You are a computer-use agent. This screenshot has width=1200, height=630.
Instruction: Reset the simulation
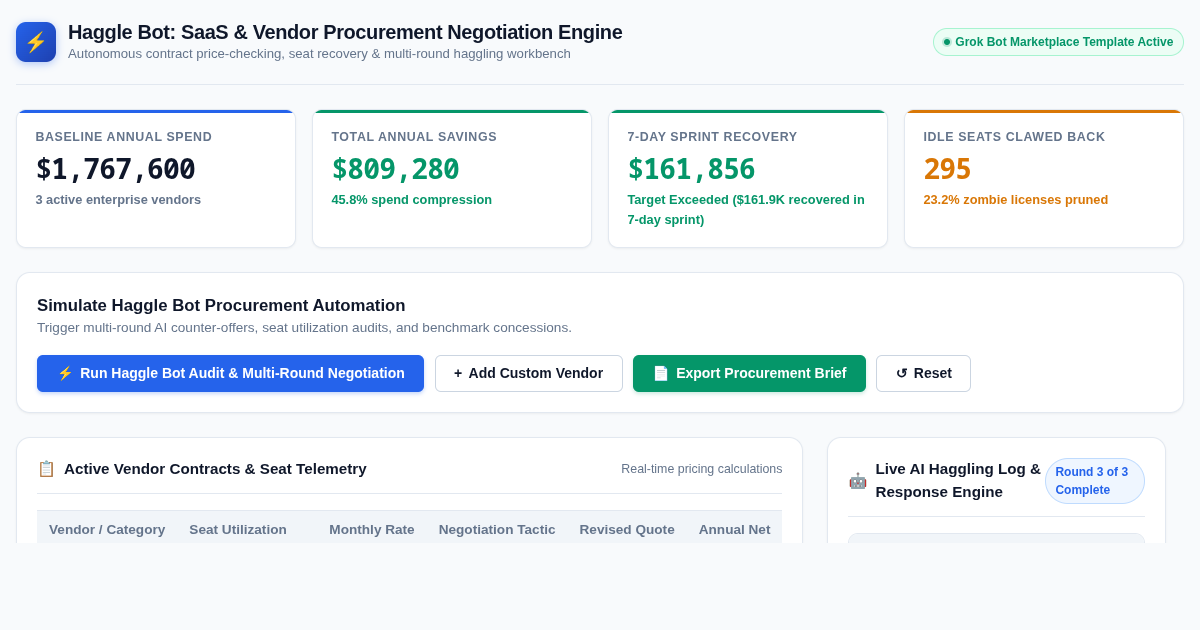(x=923, y=373)
